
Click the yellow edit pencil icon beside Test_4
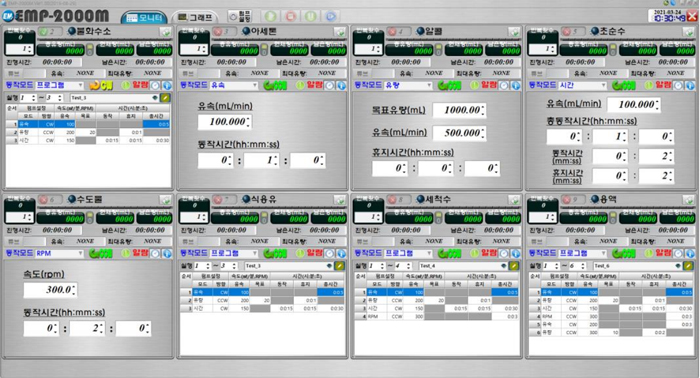514,266
